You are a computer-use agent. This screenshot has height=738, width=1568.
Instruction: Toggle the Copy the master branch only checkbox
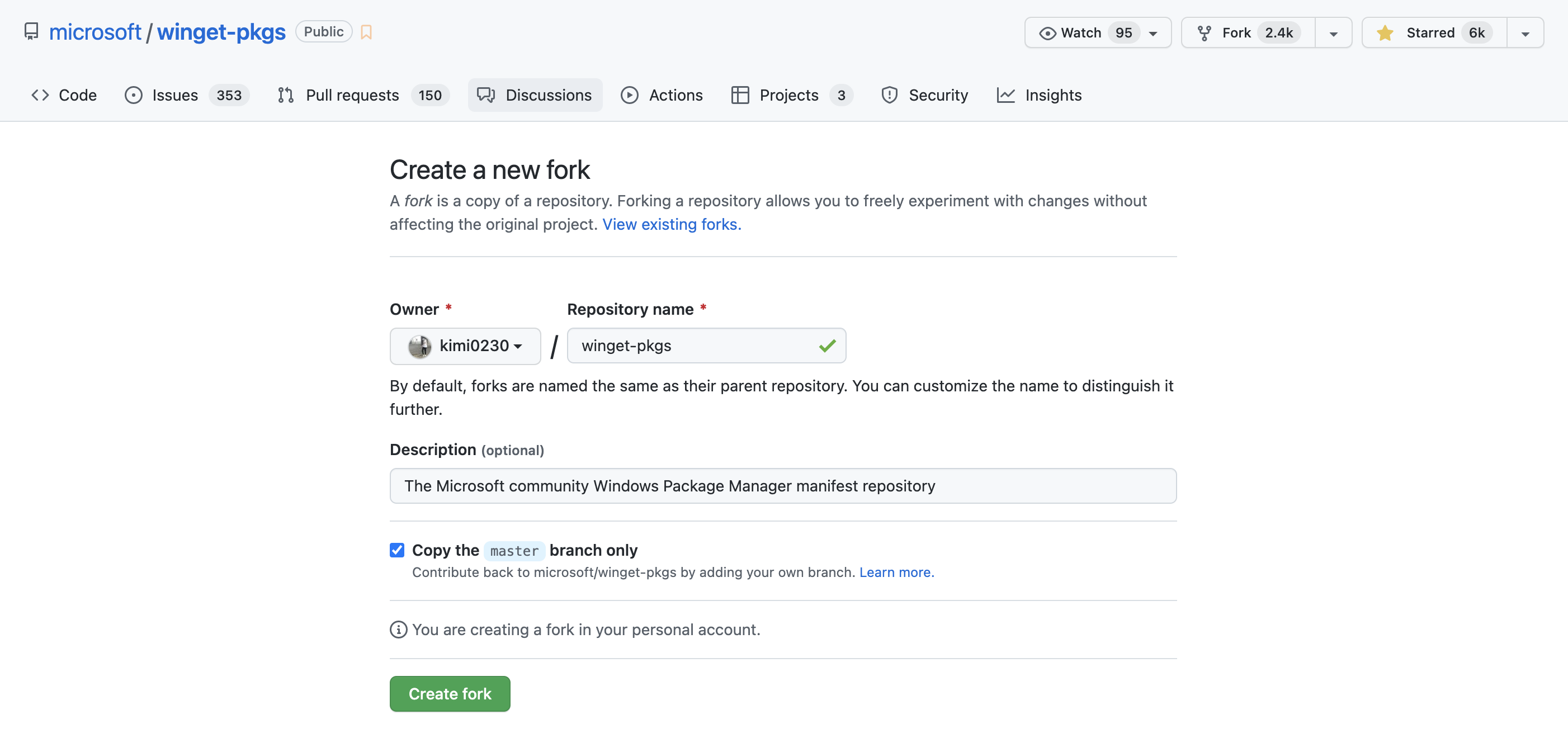coord(397,550)
